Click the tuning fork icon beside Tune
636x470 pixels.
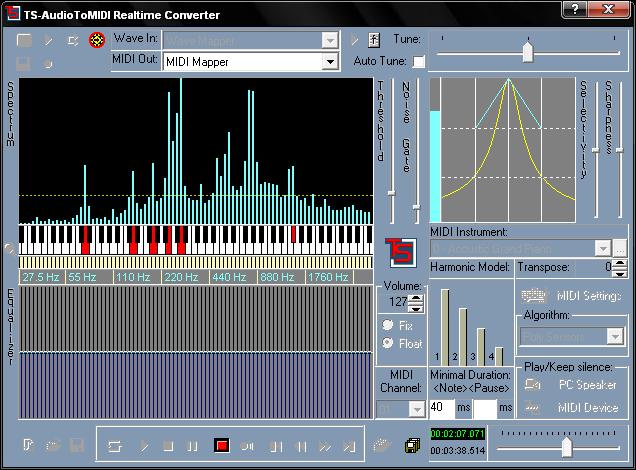coord(374,40)
